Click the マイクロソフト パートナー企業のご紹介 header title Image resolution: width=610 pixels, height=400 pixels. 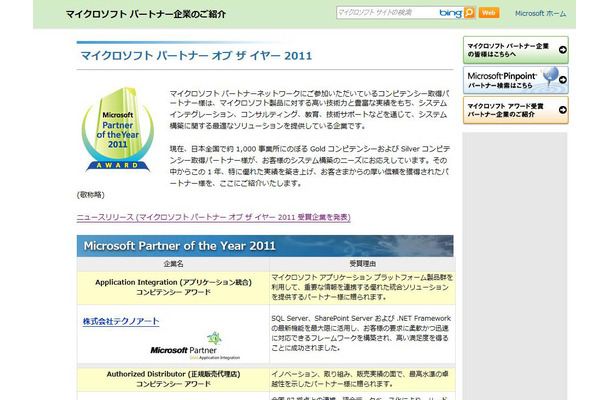point(146,14)
